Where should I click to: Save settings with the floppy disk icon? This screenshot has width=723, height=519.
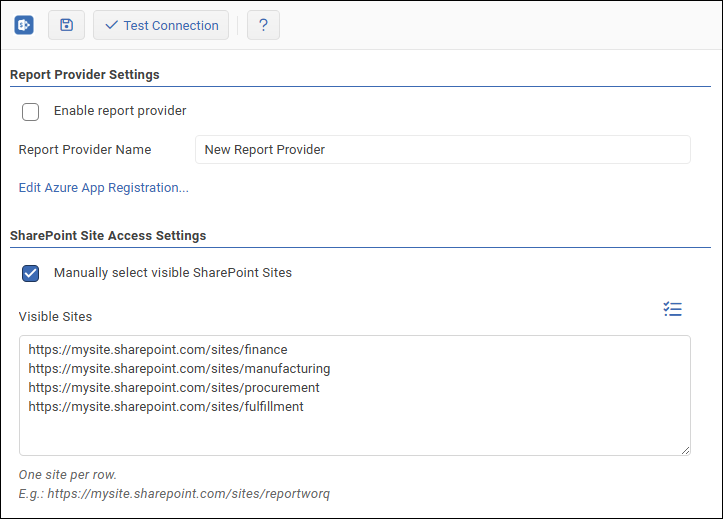(66, 25)
